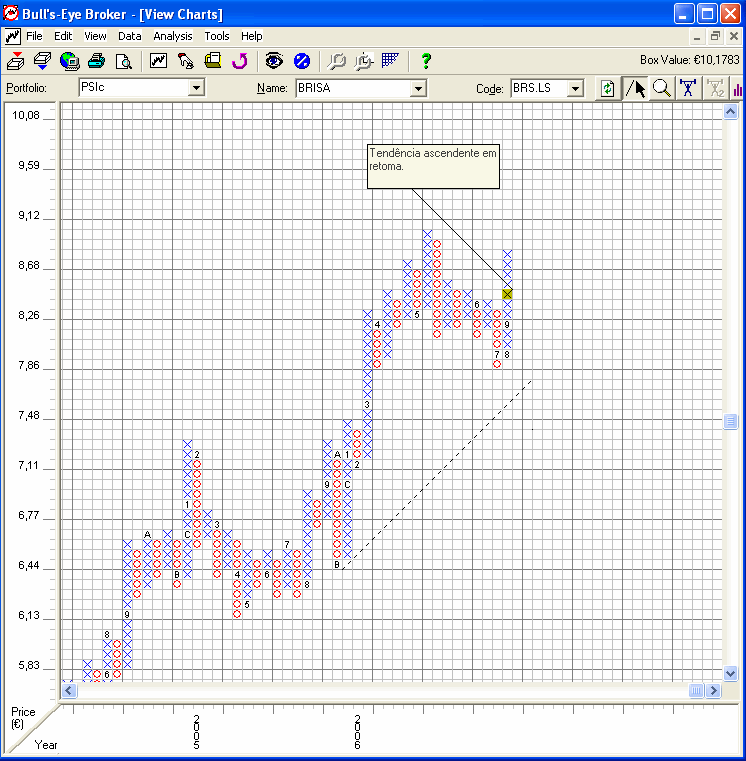
Task: Click the Portfolio: label
Action: point(26,88)
